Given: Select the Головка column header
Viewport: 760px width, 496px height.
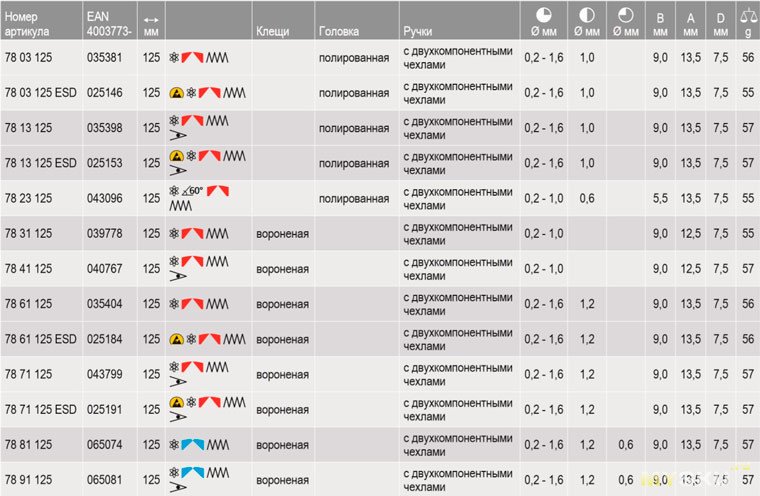Looking at the screenshot, I should point(339,31).
